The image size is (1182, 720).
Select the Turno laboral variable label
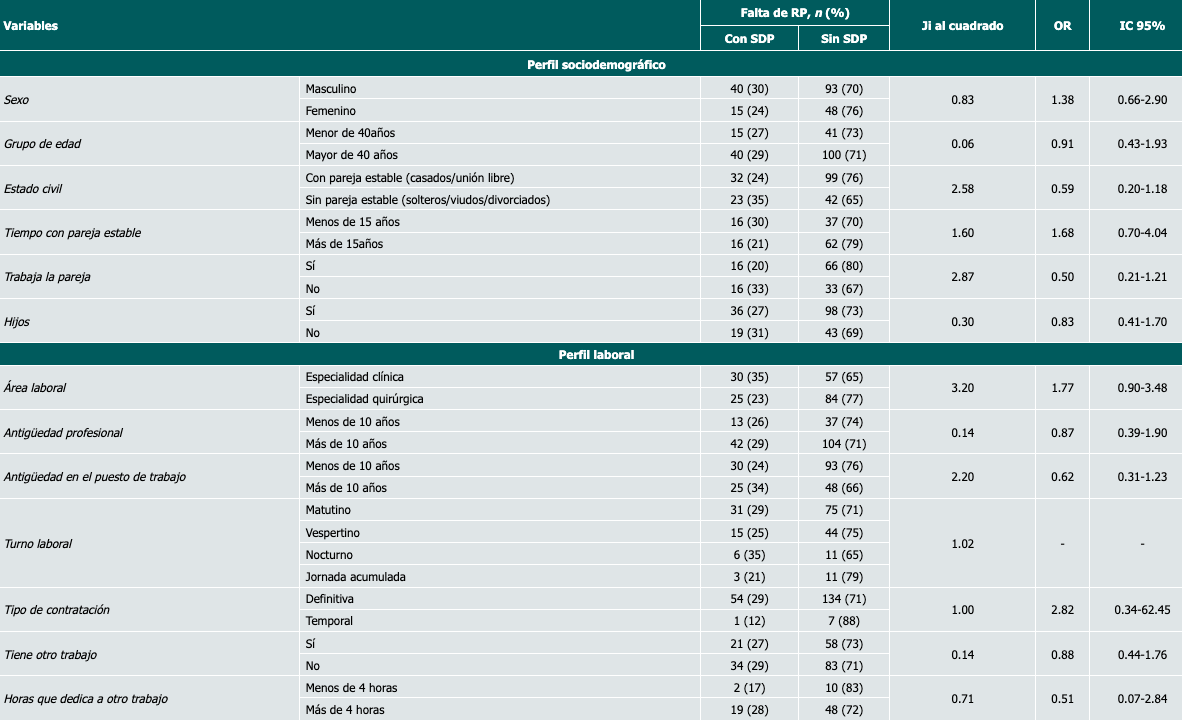click(x=38, y=544)
